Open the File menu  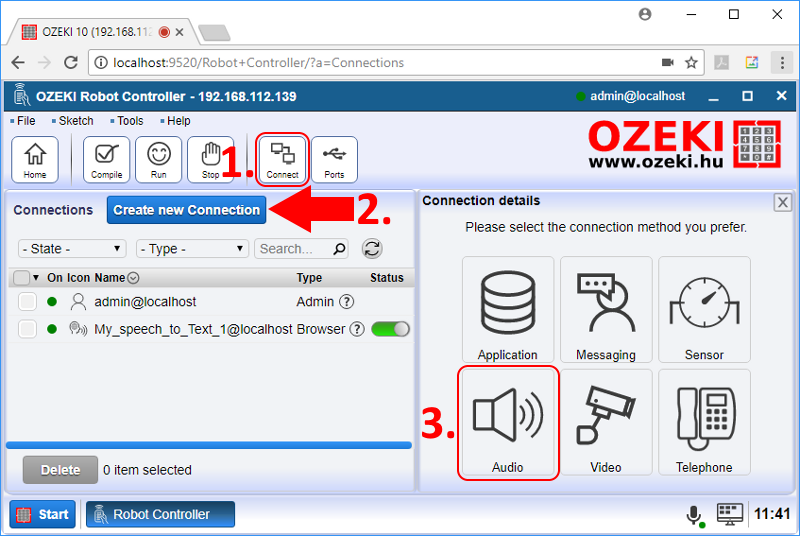tap(26, 121)
